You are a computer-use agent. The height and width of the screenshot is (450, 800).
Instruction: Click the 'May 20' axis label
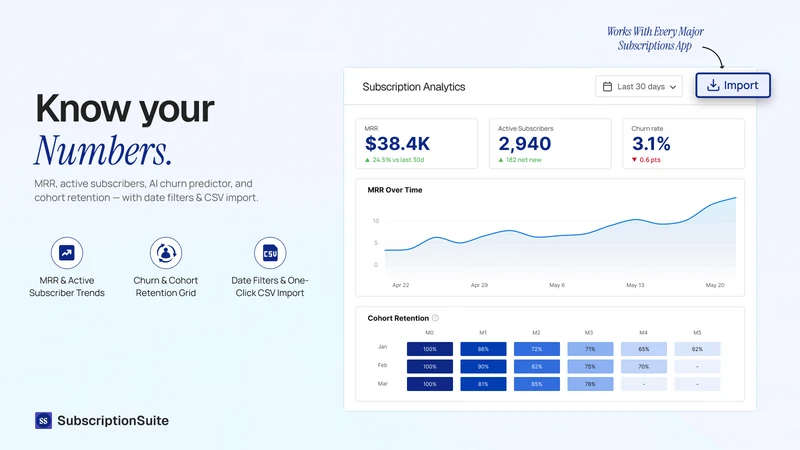(715, 285)
